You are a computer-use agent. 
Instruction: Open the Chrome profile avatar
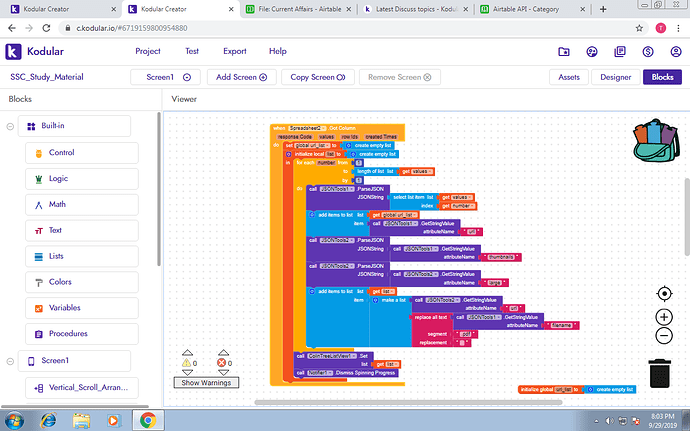pyautogui.click(x=661, y=28)
